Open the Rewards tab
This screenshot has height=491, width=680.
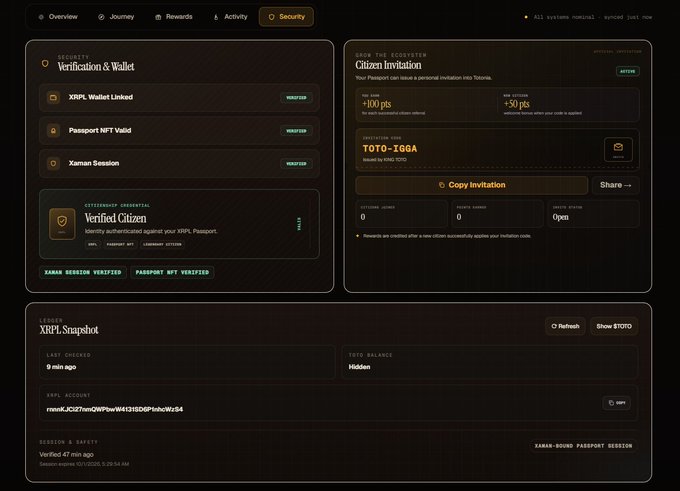(x=173, y=17)
